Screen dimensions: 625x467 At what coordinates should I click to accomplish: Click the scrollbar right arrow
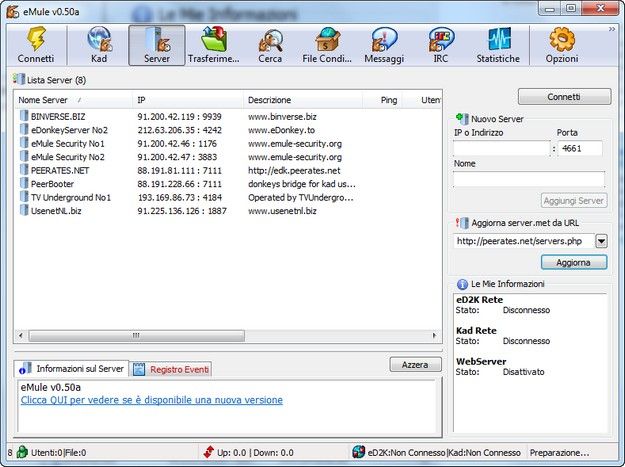pos(434,336)
